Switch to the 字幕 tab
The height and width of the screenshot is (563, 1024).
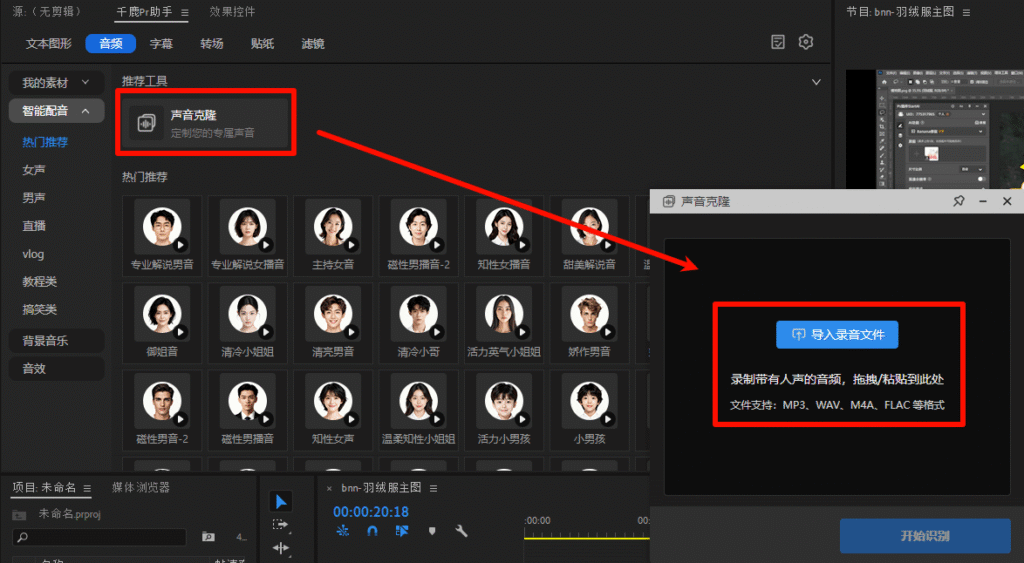click(161, 43)
